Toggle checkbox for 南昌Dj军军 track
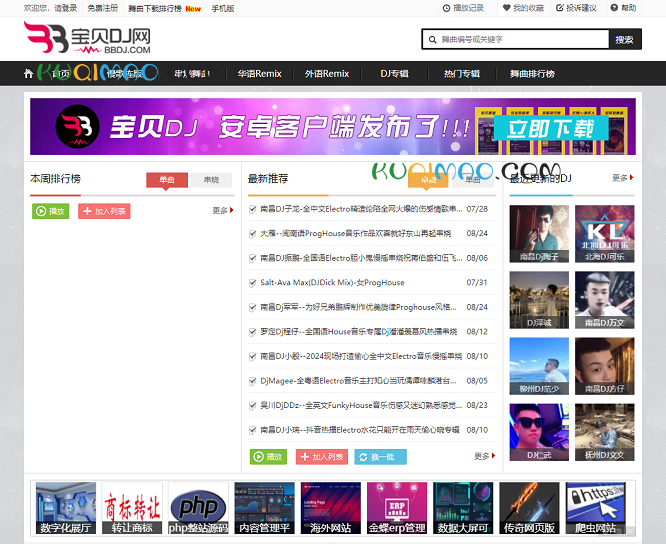The width and height of the screenshot is (666, 544). 253,307
